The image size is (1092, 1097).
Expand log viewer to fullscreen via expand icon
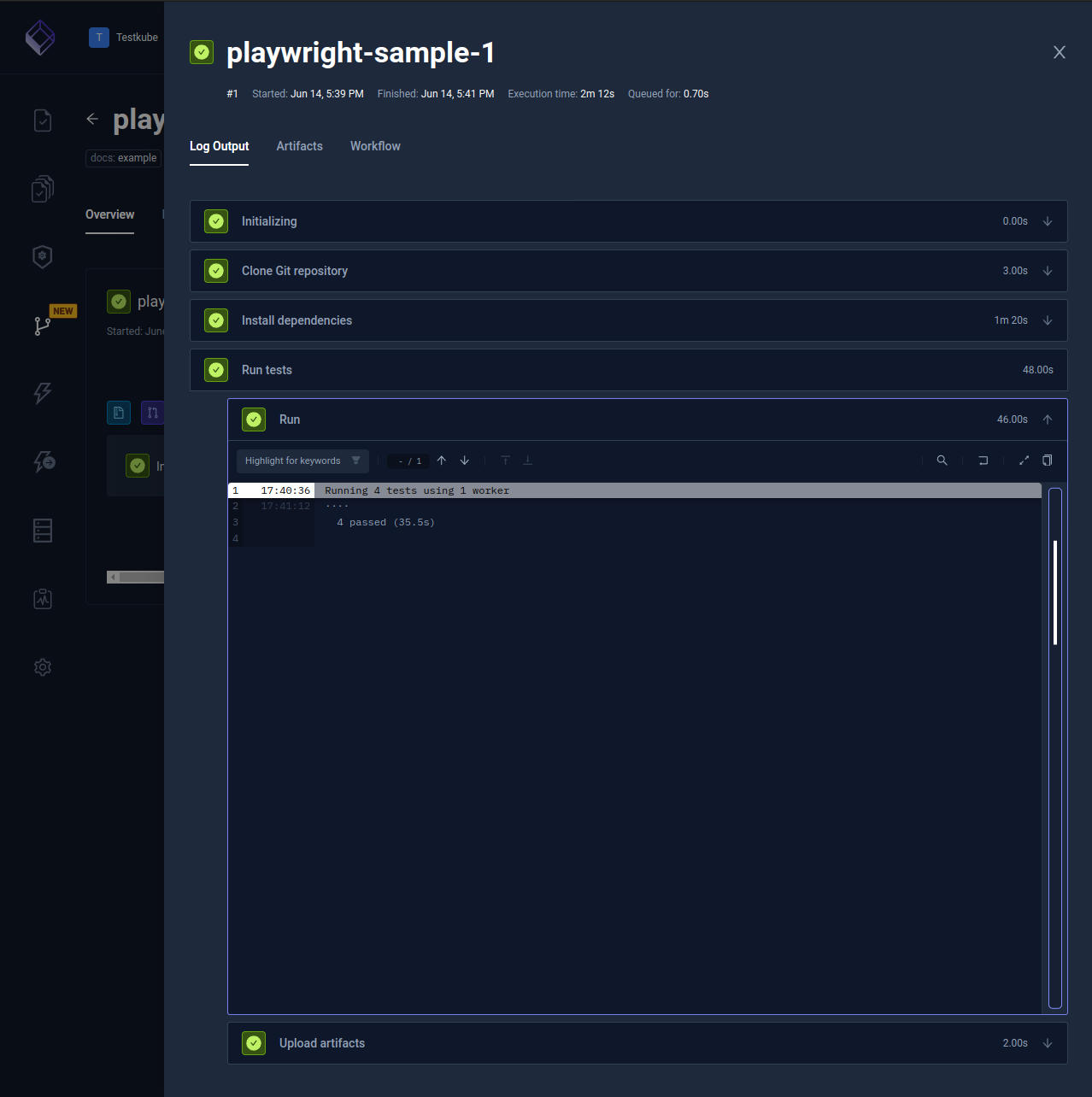(x=1024, y=461)
